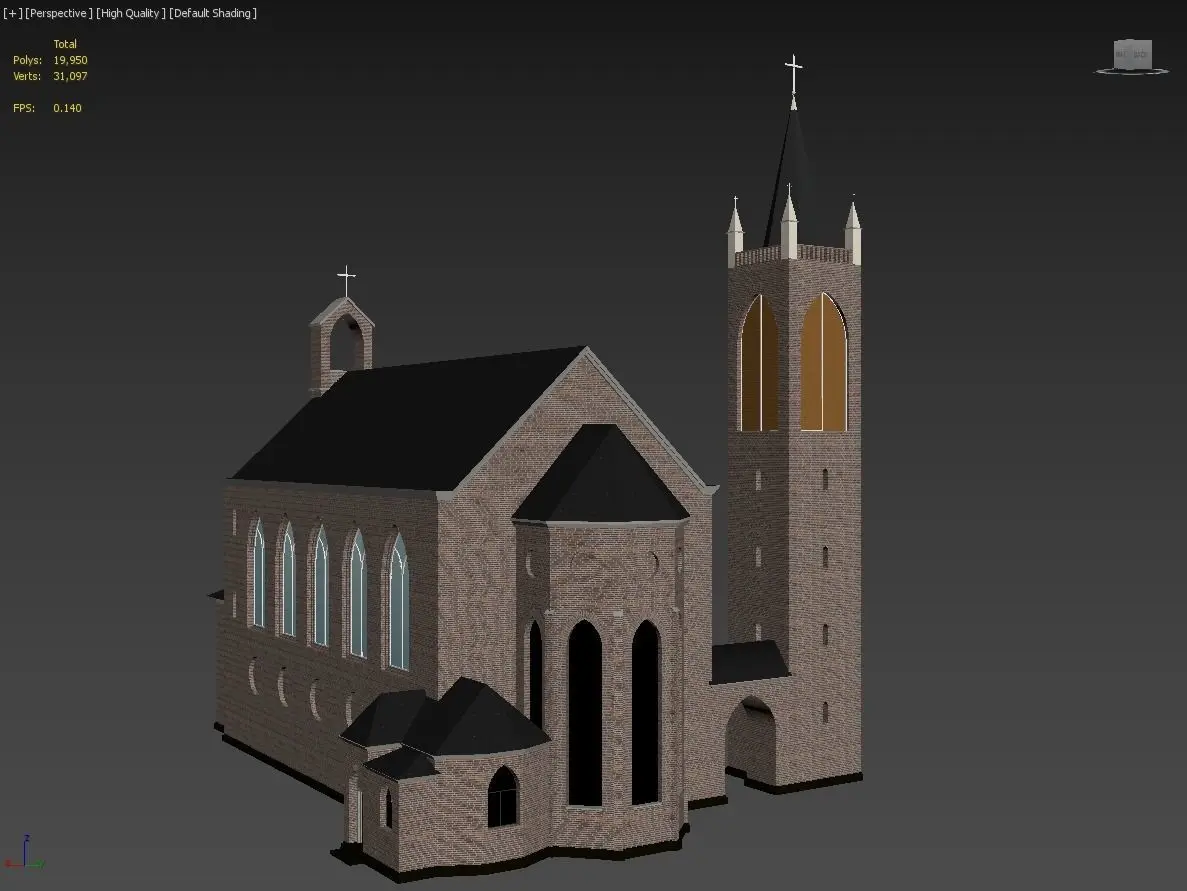Click the ViewCube in the viewport corner

point(1132,54)
